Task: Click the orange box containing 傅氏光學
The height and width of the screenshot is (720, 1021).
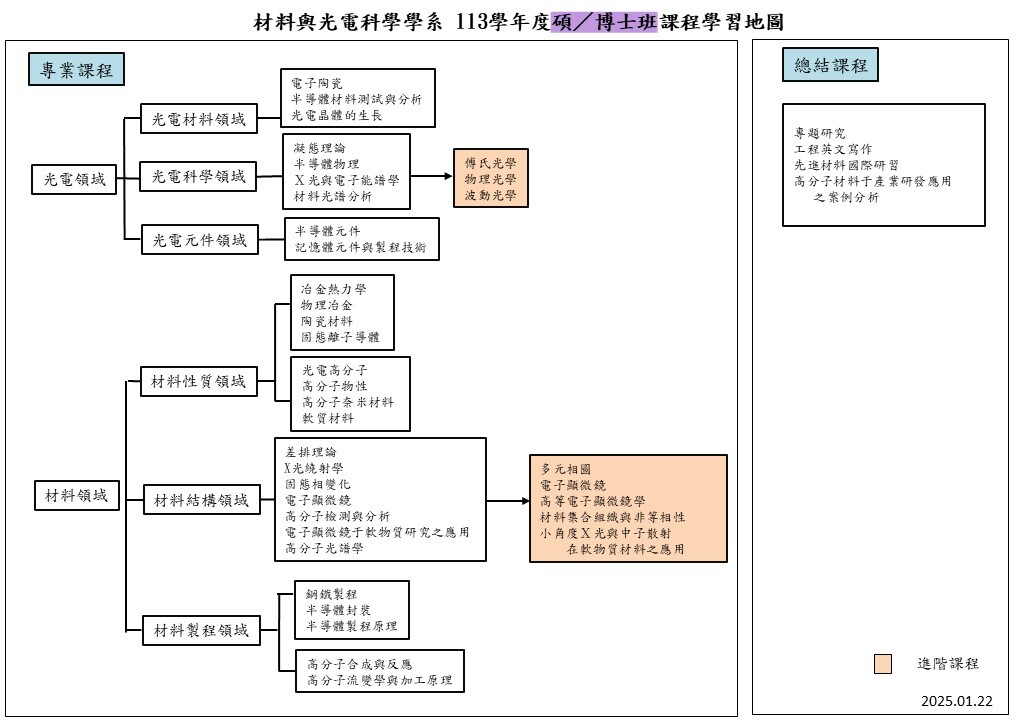Action: pyautogui.click(x=490, y=179)
